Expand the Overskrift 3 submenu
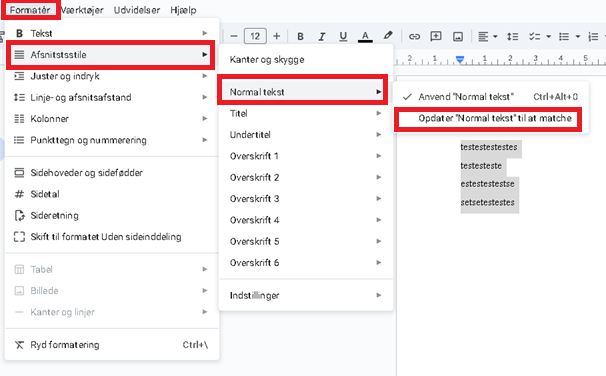This screenshot has width=606, height=376. pos(306,199)
